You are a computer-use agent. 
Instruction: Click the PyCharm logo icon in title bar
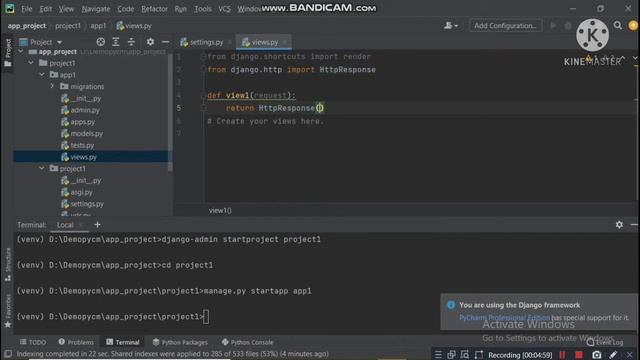pyautogui.click(x=10, y=9)
